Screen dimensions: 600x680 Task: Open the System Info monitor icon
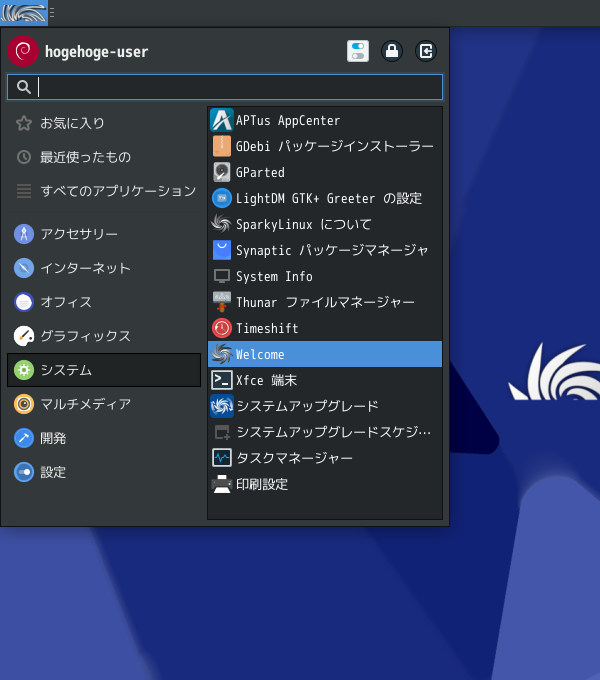[x=222, y=276]
